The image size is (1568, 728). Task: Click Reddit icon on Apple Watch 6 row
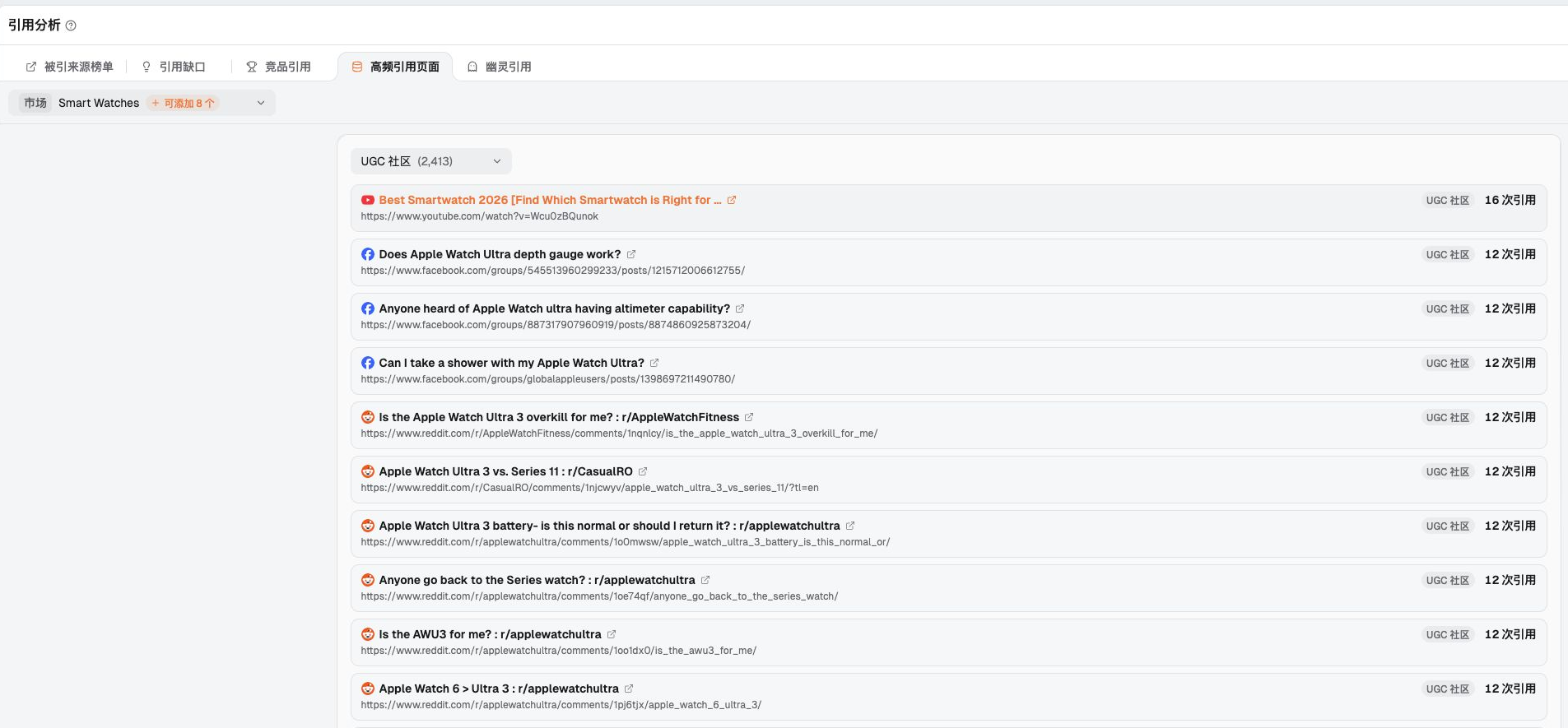(x=368, y=689)
